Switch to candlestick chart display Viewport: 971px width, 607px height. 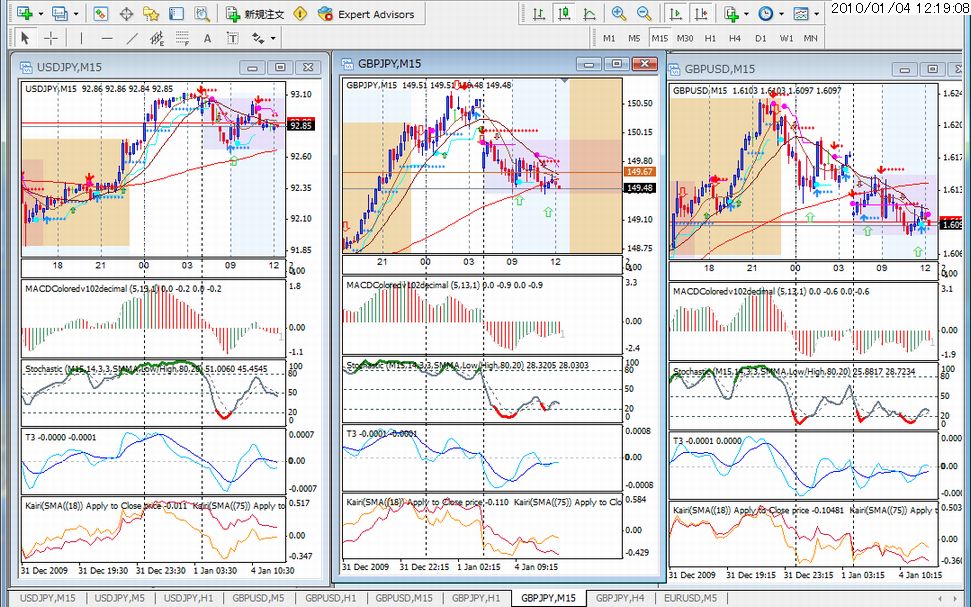(564, 13)
